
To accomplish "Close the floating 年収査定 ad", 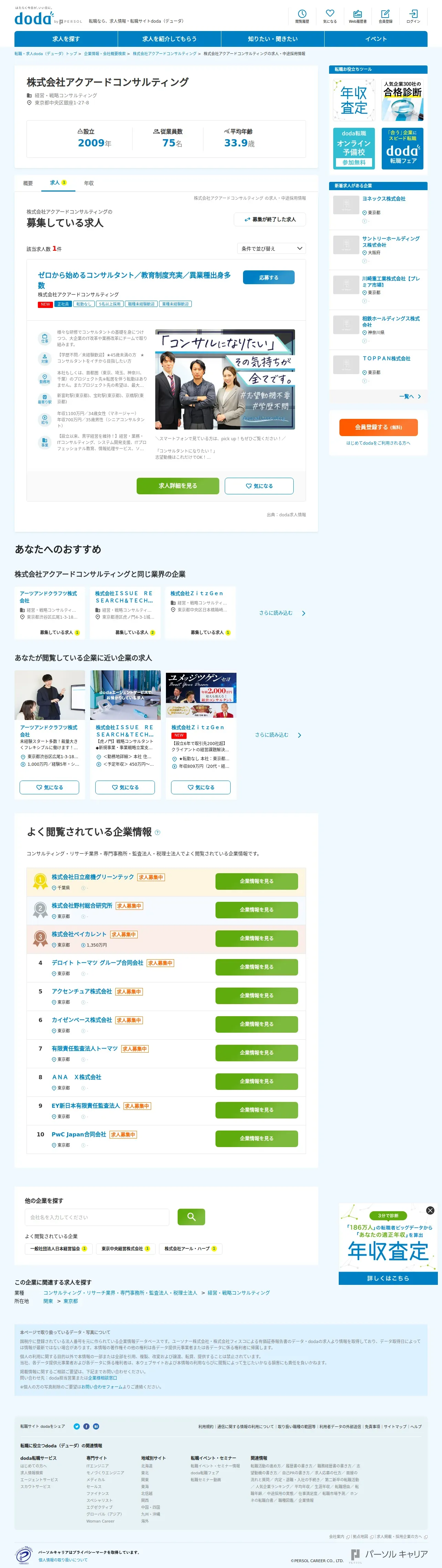I will point(430,1210).
